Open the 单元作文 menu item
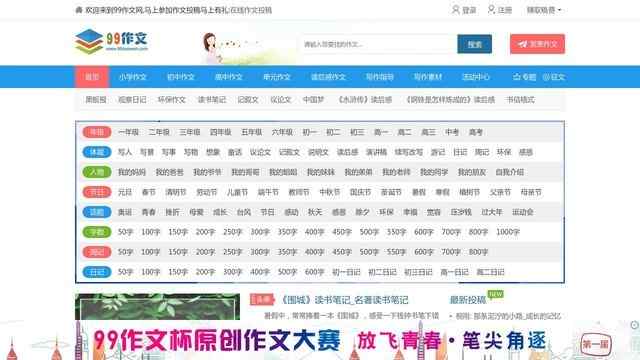Screen dimensions: 640x360 277,77
